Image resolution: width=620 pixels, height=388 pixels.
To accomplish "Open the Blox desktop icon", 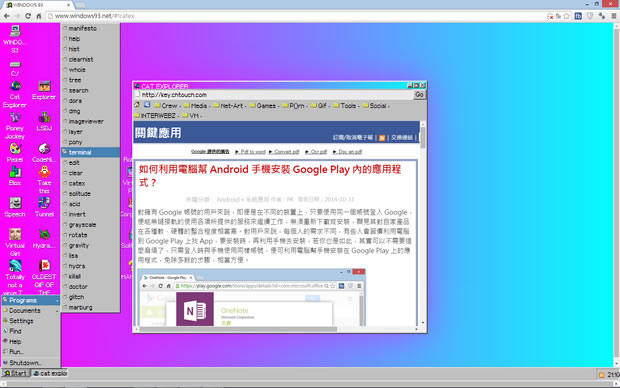I will click(x=15, y=176).
